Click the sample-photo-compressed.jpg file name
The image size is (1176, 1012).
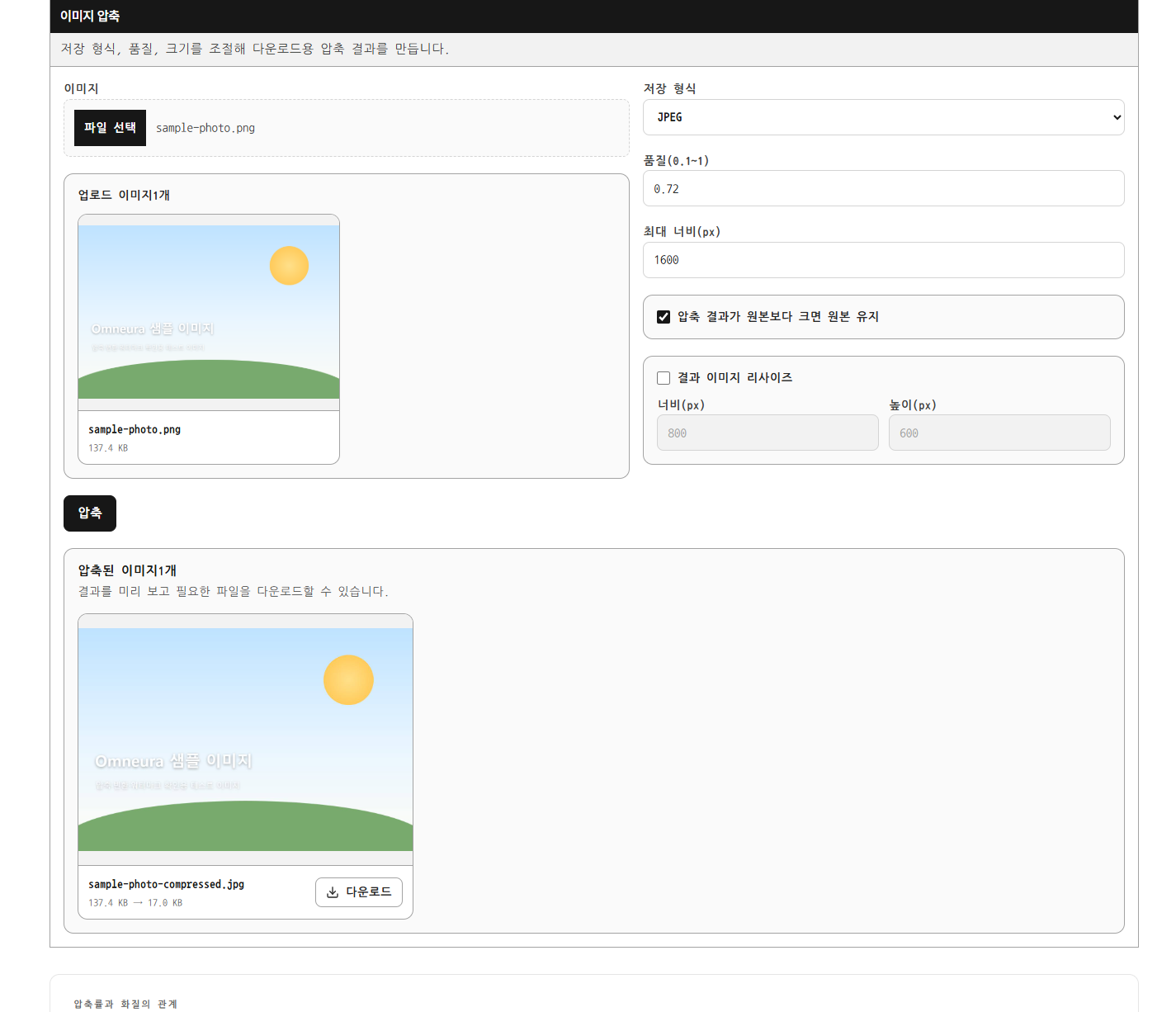point(167,884)
